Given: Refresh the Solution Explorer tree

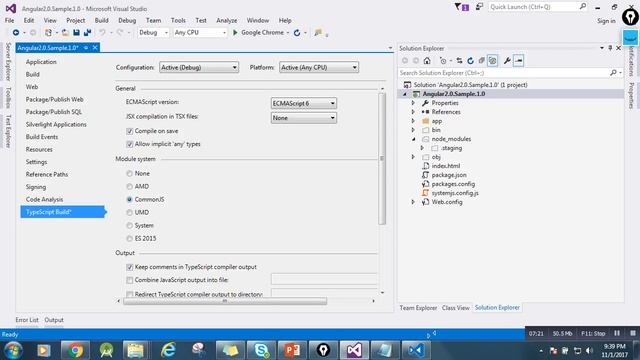Looking at the screenshot, I should click(470, 61).
